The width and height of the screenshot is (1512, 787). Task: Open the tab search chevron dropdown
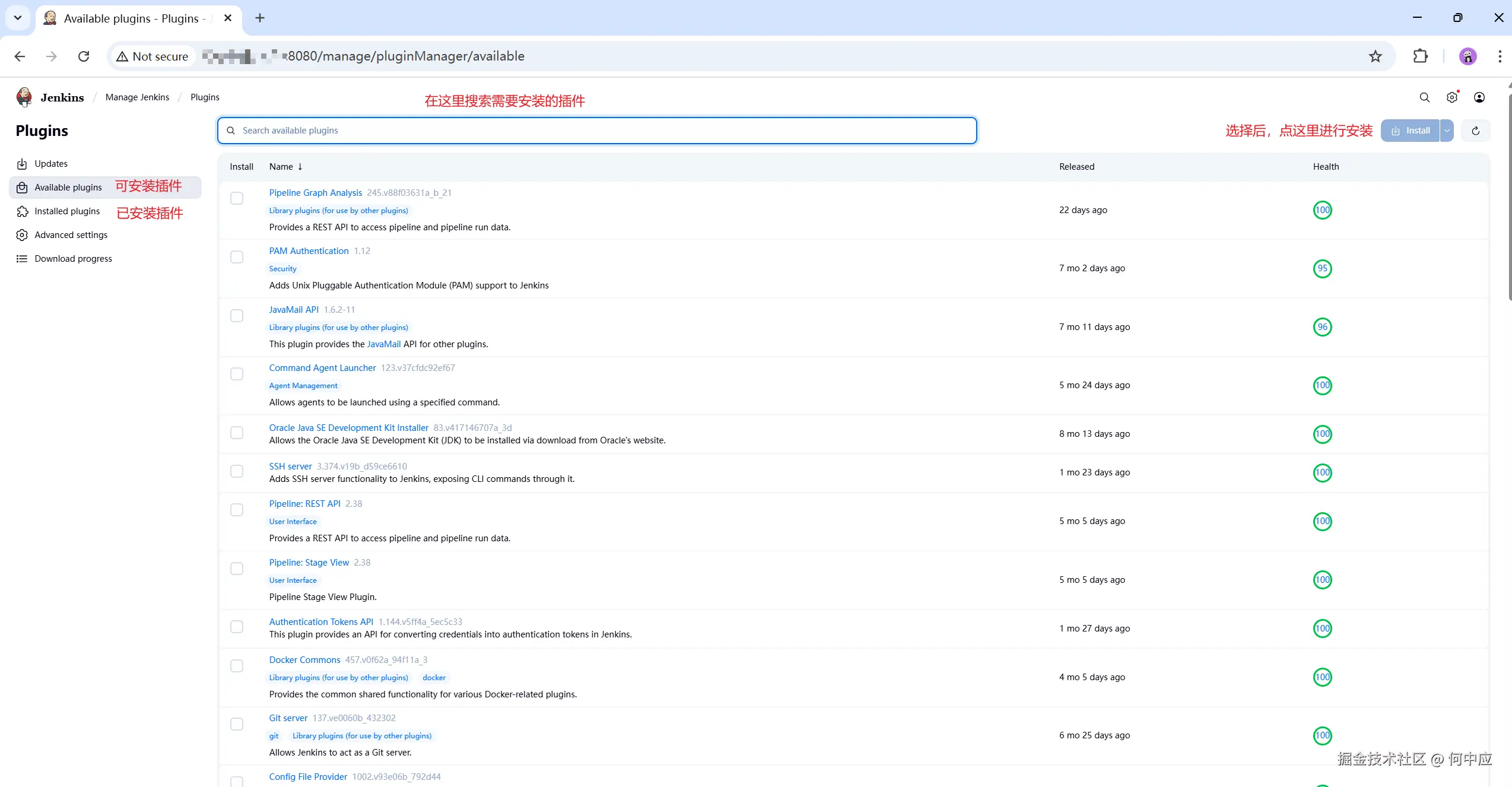pos(18,18)
